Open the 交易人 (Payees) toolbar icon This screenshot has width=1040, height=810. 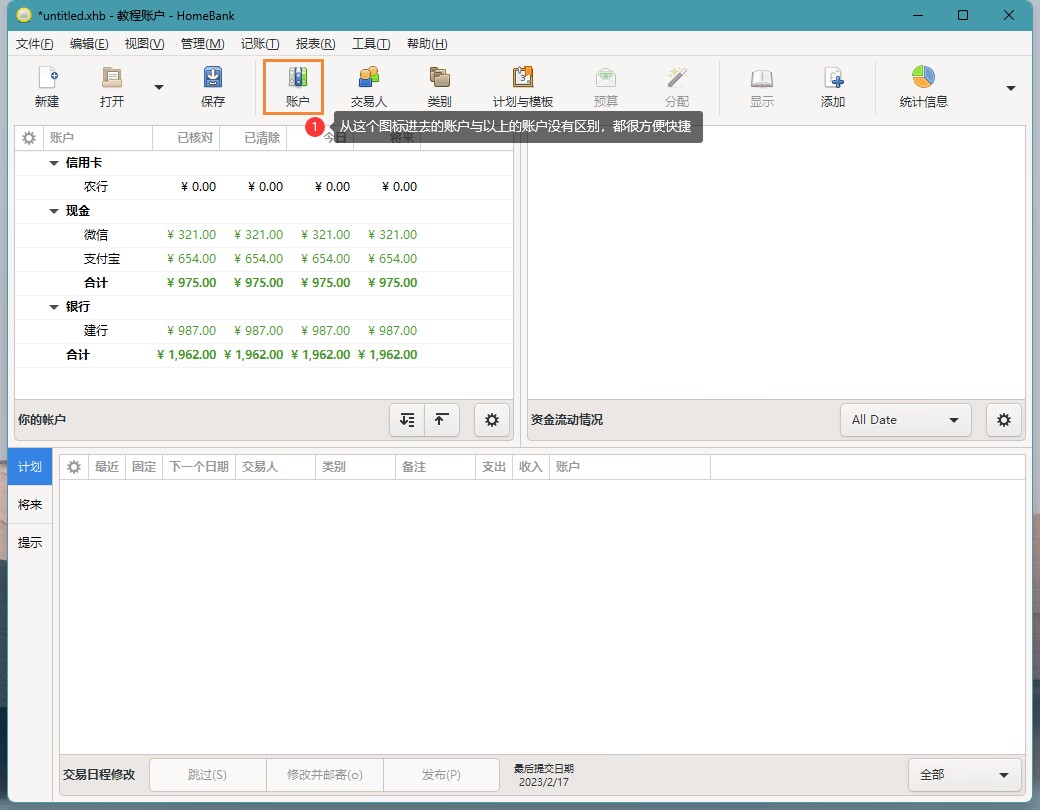tap(368, 79)
